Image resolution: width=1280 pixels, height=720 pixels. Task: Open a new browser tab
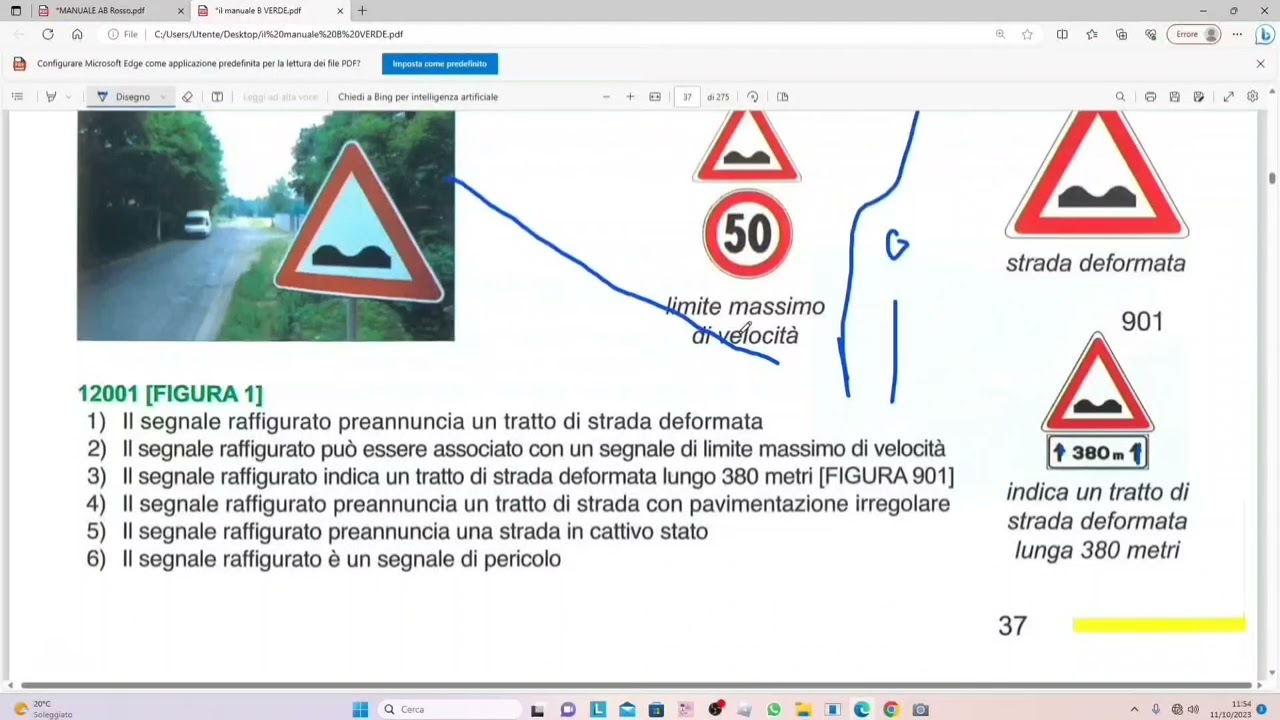click(x=362, y=11)
